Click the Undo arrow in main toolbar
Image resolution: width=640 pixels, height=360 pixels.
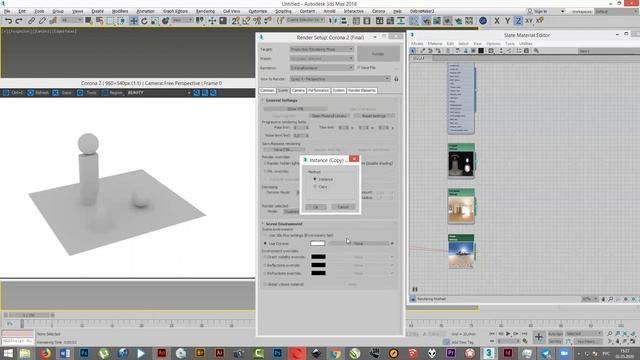coord(8,20)
